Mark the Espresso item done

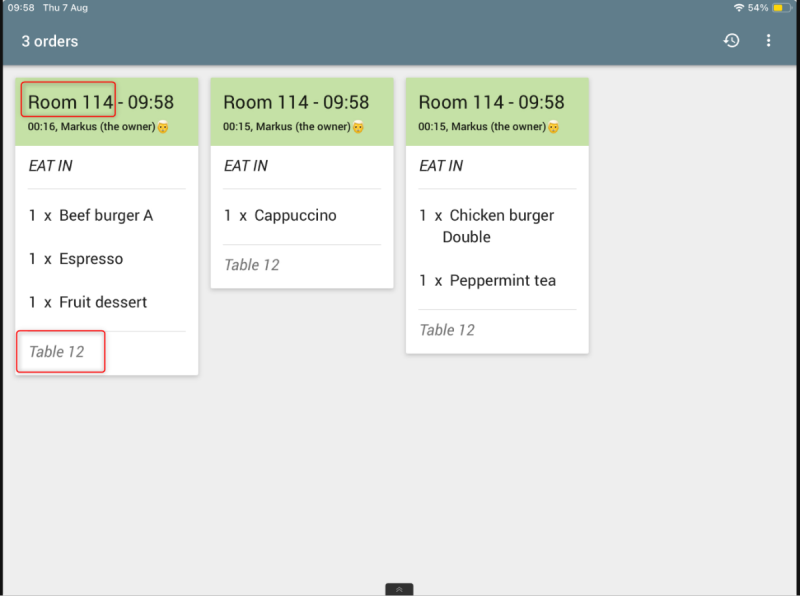77,259
